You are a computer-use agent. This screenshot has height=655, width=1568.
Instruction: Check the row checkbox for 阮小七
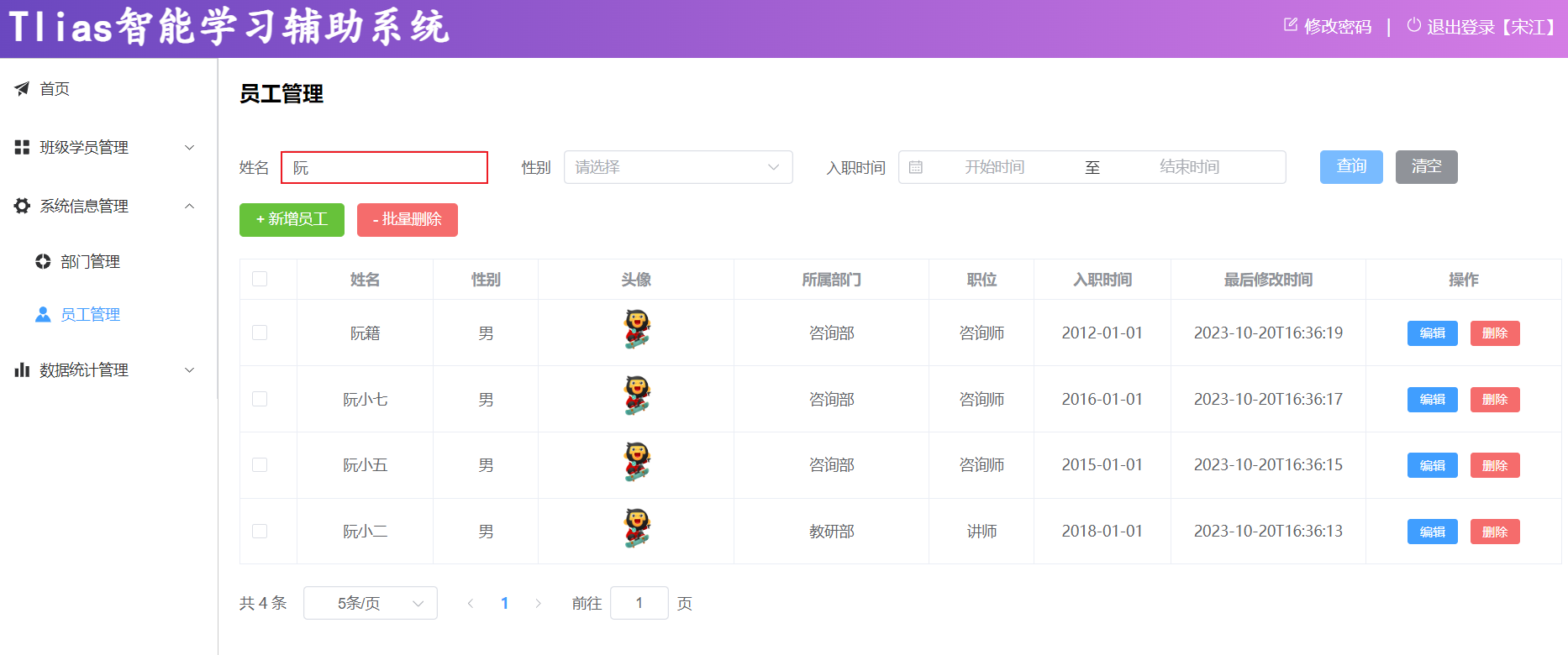click(x=260, y=399)
